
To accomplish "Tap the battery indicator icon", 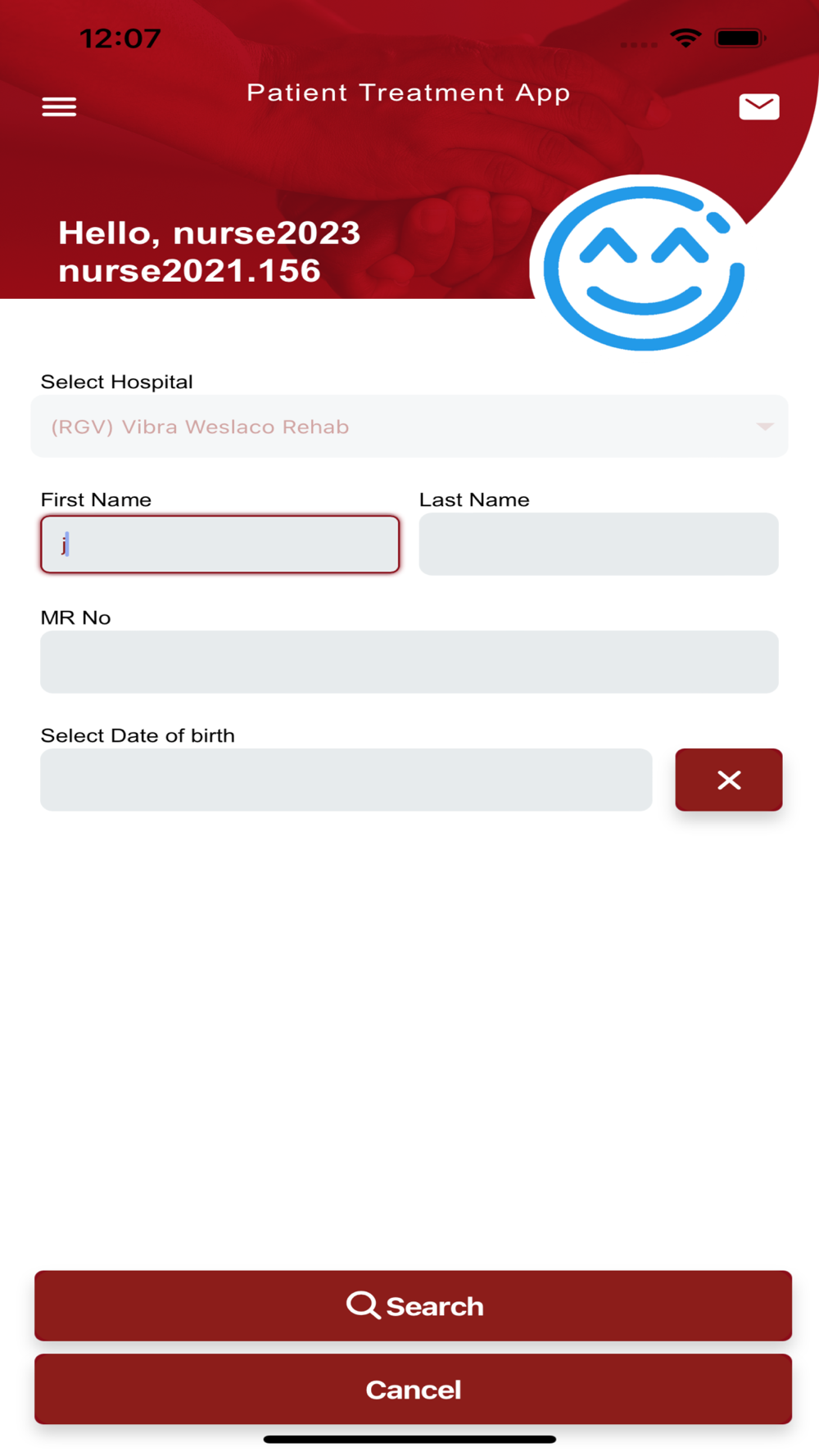I will click(740, 38).
